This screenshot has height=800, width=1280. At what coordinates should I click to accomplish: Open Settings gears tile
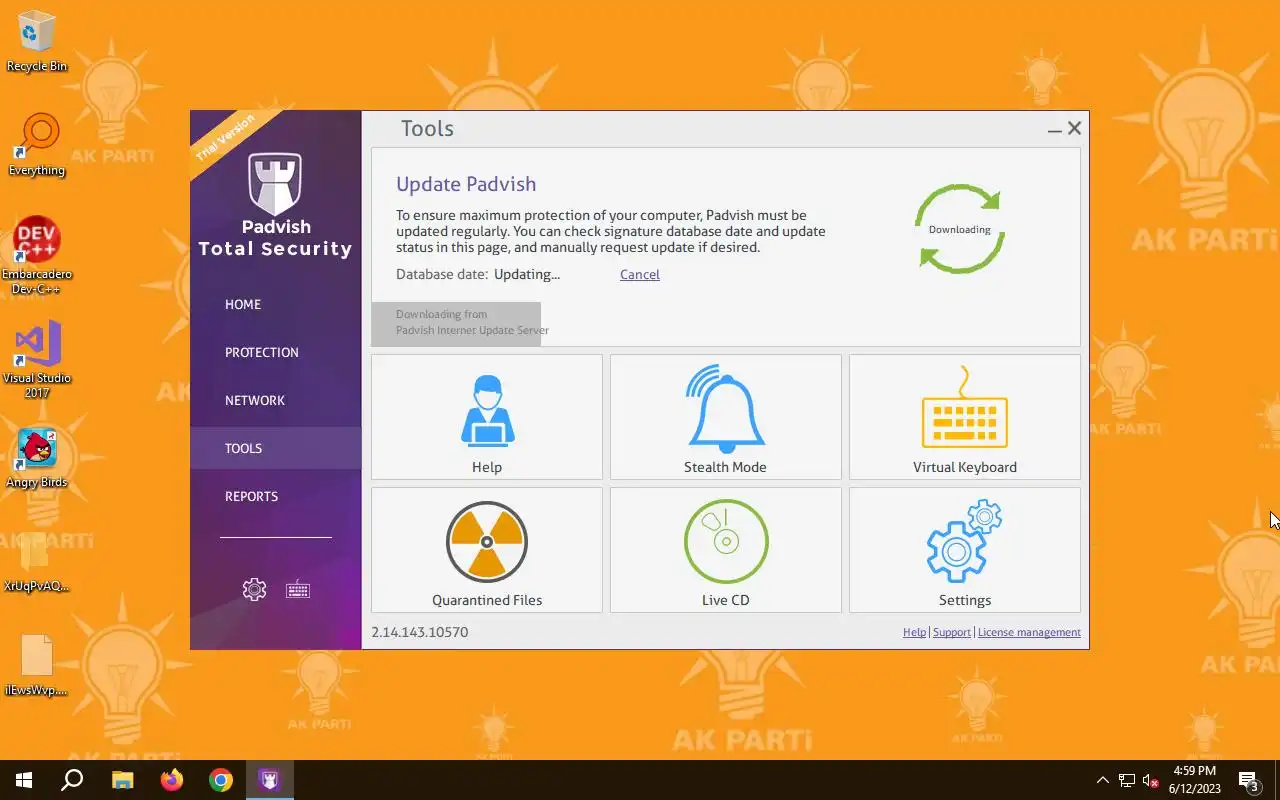[x=965, y=550]
